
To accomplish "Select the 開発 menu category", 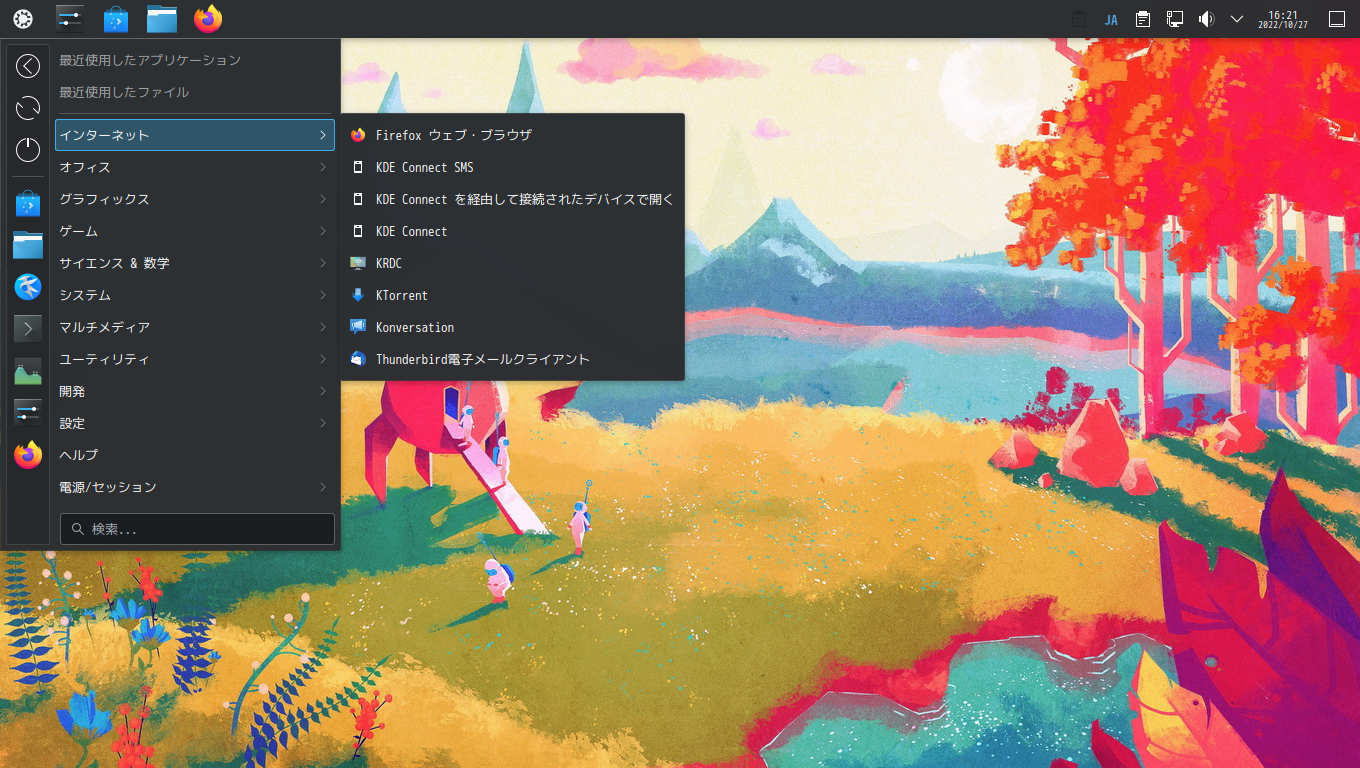I will [x=194, y=391].
